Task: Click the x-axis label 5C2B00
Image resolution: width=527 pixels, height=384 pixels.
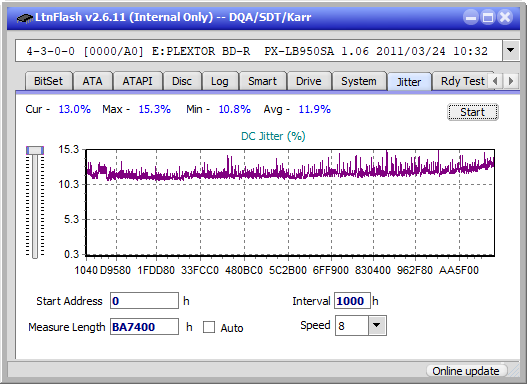Action: tap(288, 270)
